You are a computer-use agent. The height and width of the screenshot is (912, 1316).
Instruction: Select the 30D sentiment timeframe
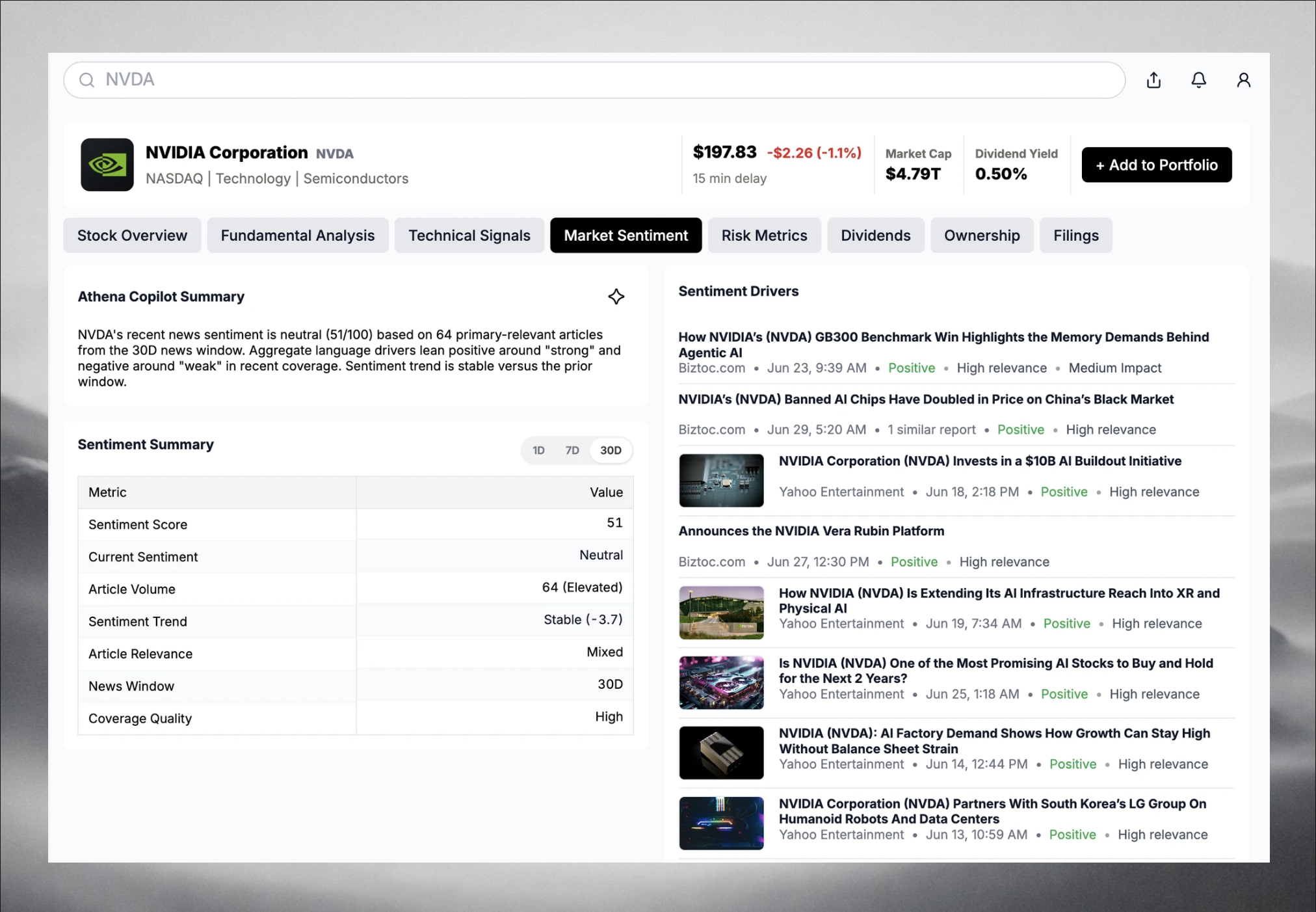pyautogui.click(x=611, y=450)
